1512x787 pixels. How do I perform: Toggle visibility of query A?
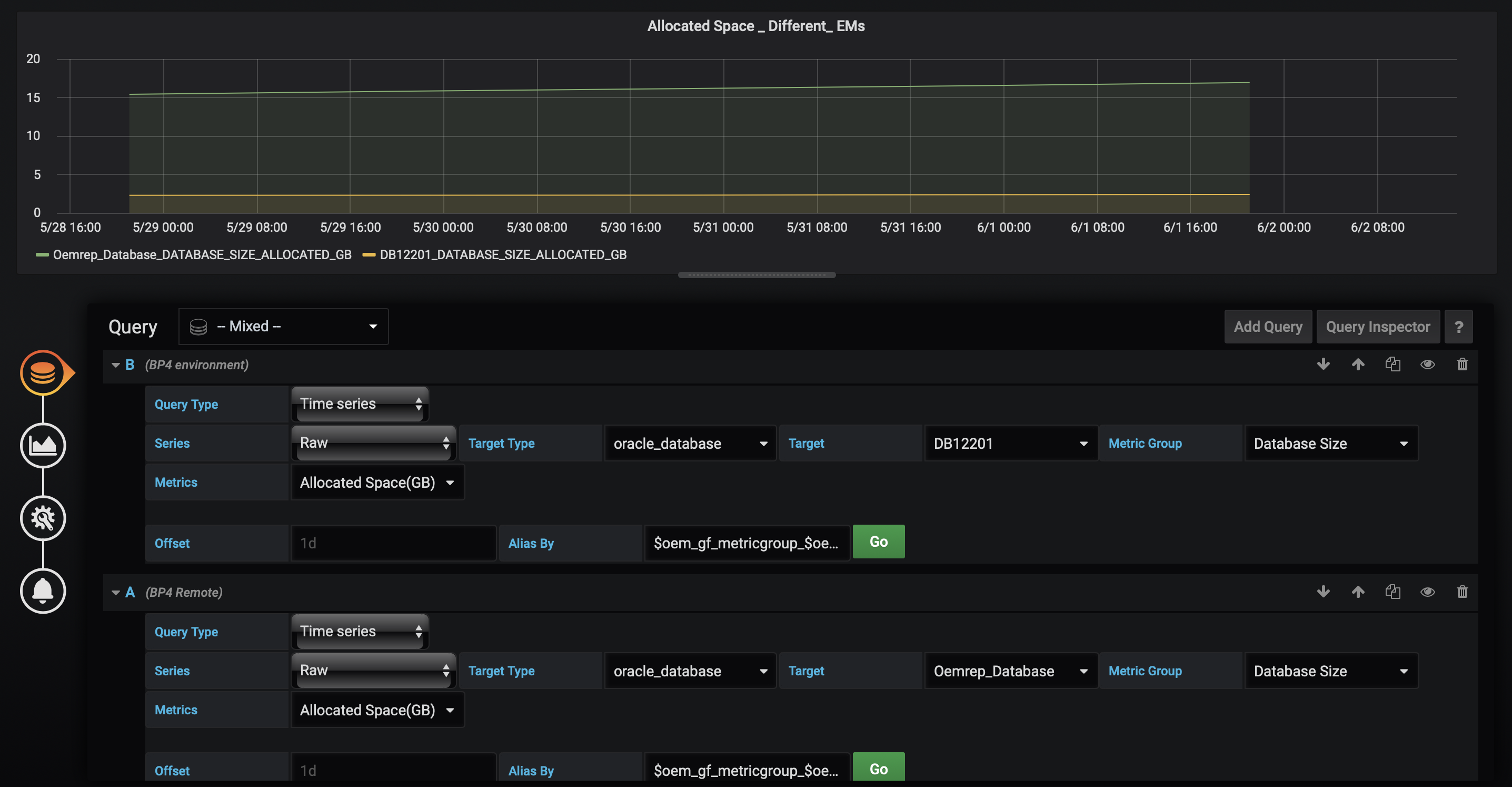pos(1427,592)
